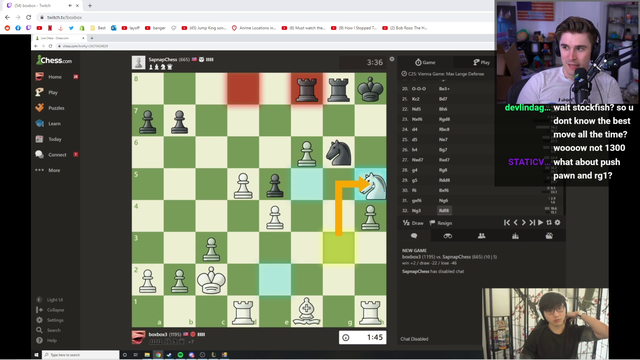Image resolution: width=640 pixels, height=360 pixels.
Task: Open the binoculars watch tab
Action: (x=448, y=236)
